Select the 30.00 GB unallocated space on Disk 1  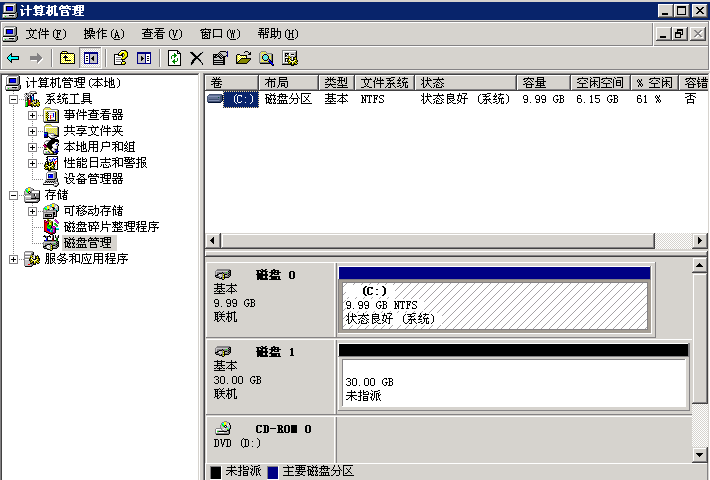tap(513, 383)
